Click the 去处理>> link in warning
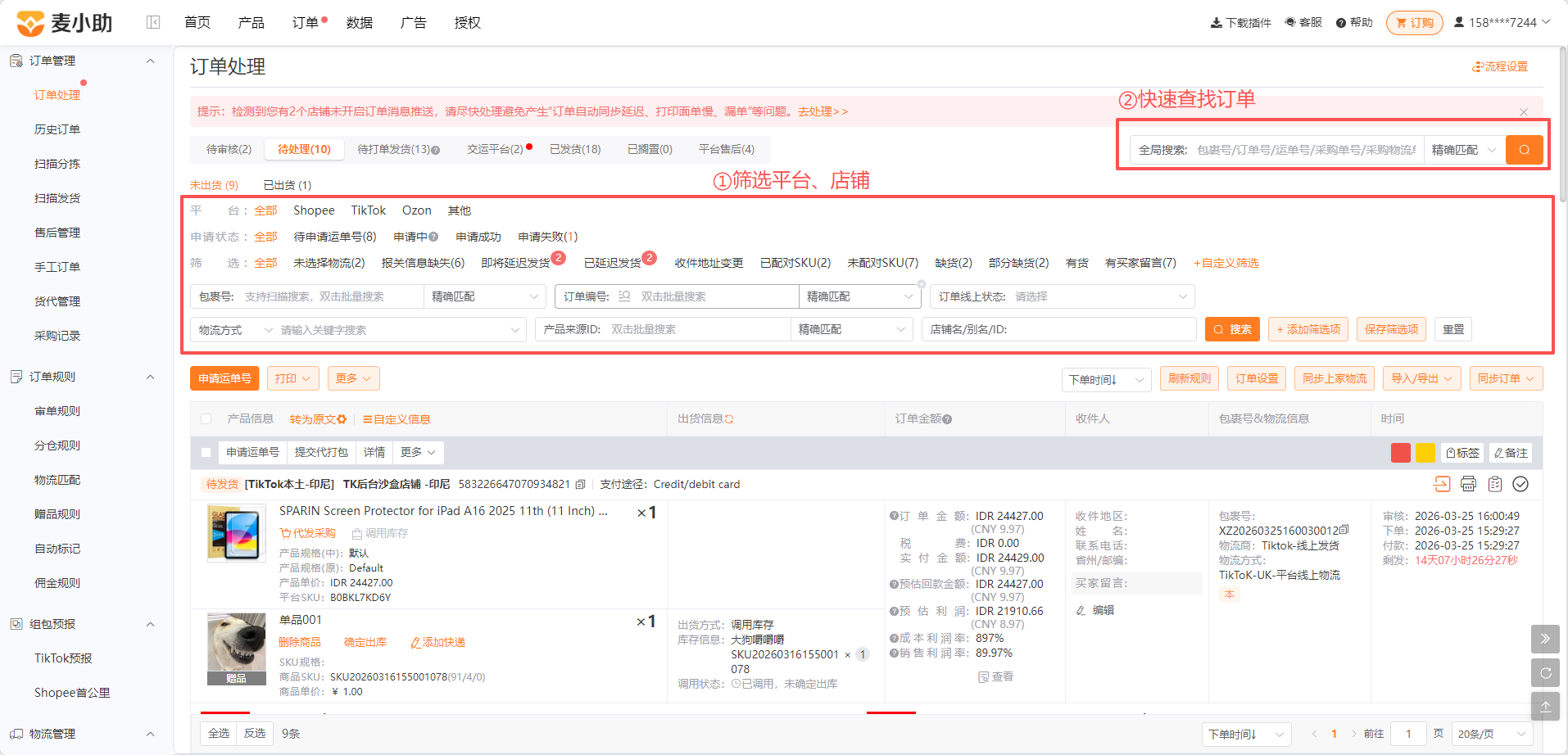1568x755 pixels. pos(823,111)
